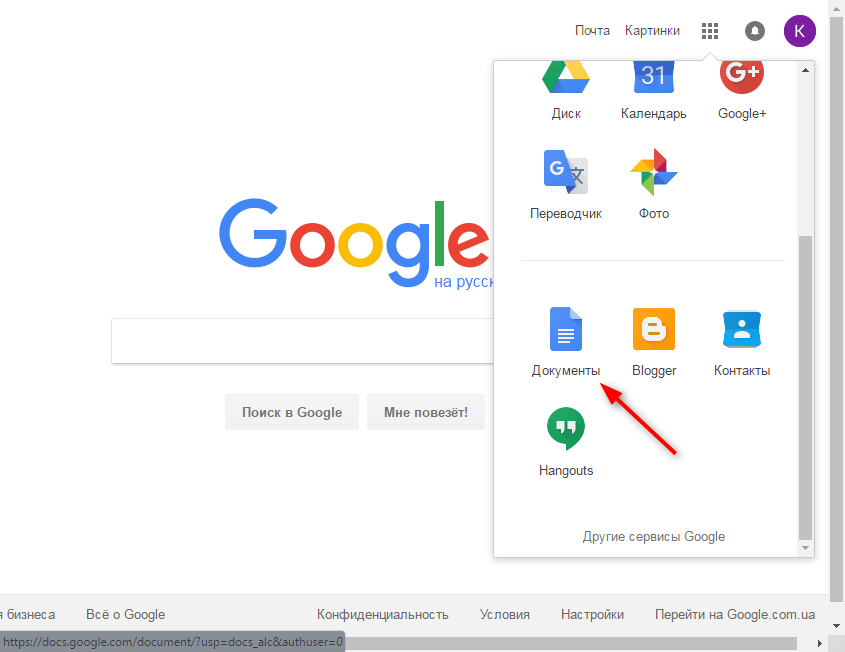Open the notifications bell

(754, 31)
